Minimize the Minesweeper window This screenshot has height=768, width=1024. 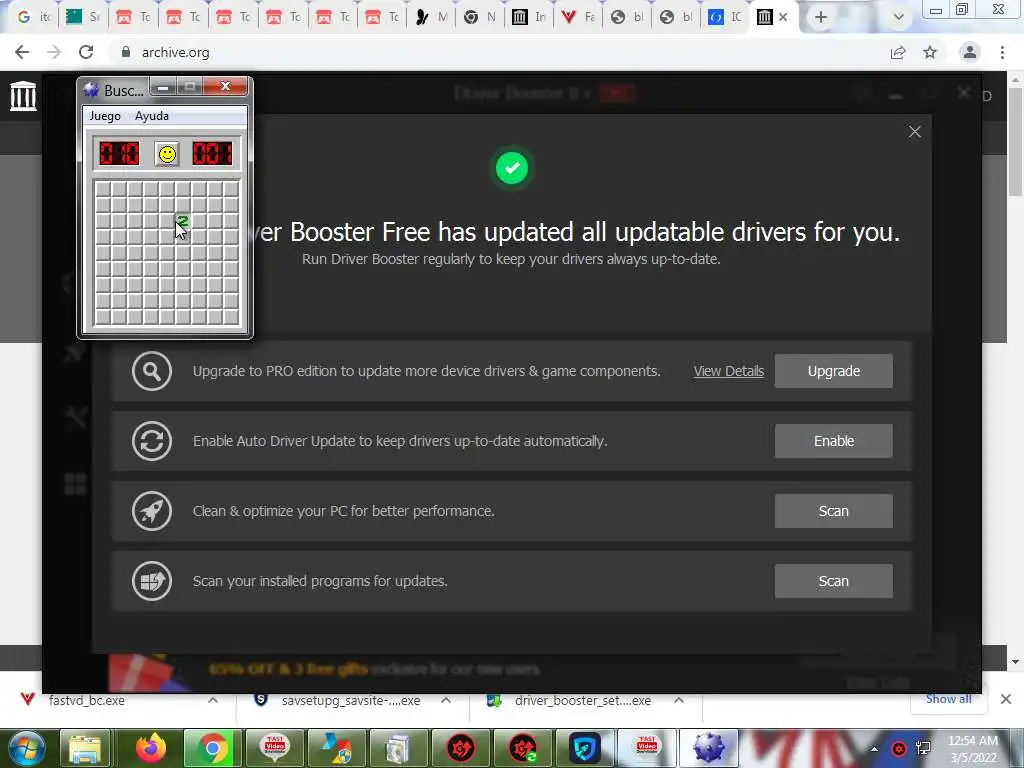pos(163,86)
